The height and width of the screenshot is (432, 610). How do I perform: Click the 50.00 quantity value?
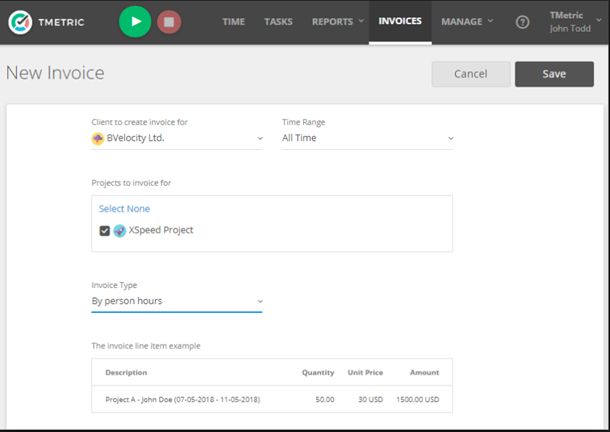[x=325, y=399]
